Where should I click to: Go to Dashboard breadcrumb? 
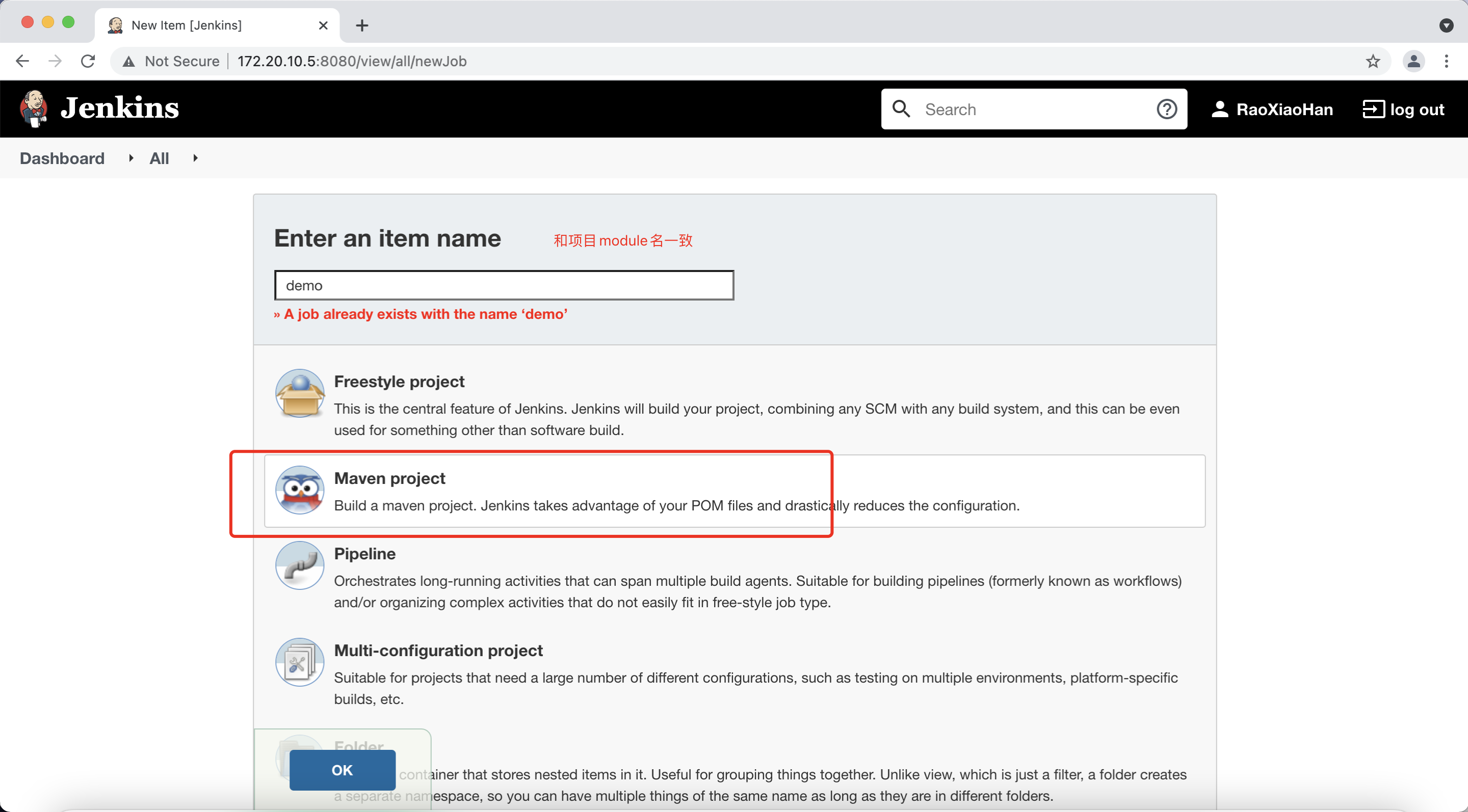click(x=62, y=158)
